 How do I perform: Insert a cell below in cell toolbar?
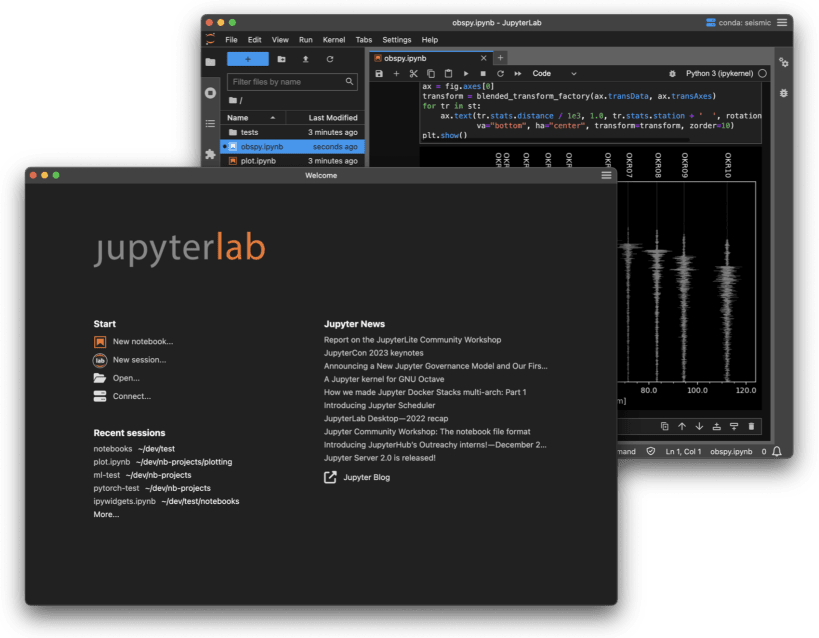(x=734, y=426)
